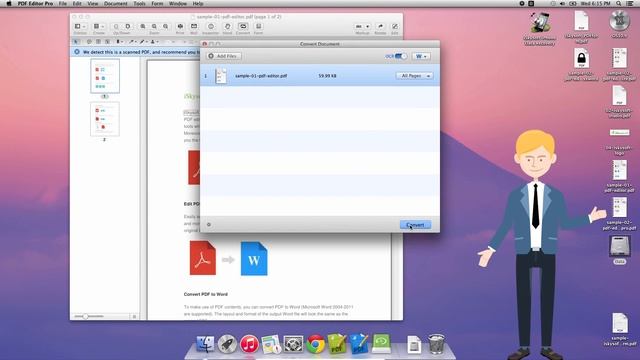Click the page Up arrow toolbar icon
The width and height of the screenshot is (640, 360).
116,27
